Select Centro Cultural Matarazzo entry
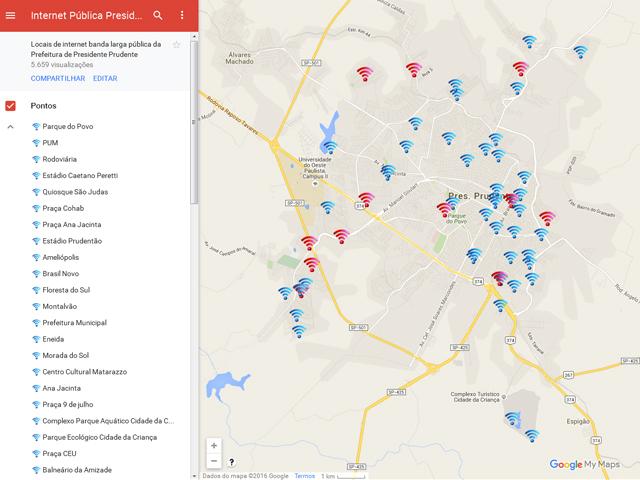This screenshot has width=640, height=480. [84, 372]
